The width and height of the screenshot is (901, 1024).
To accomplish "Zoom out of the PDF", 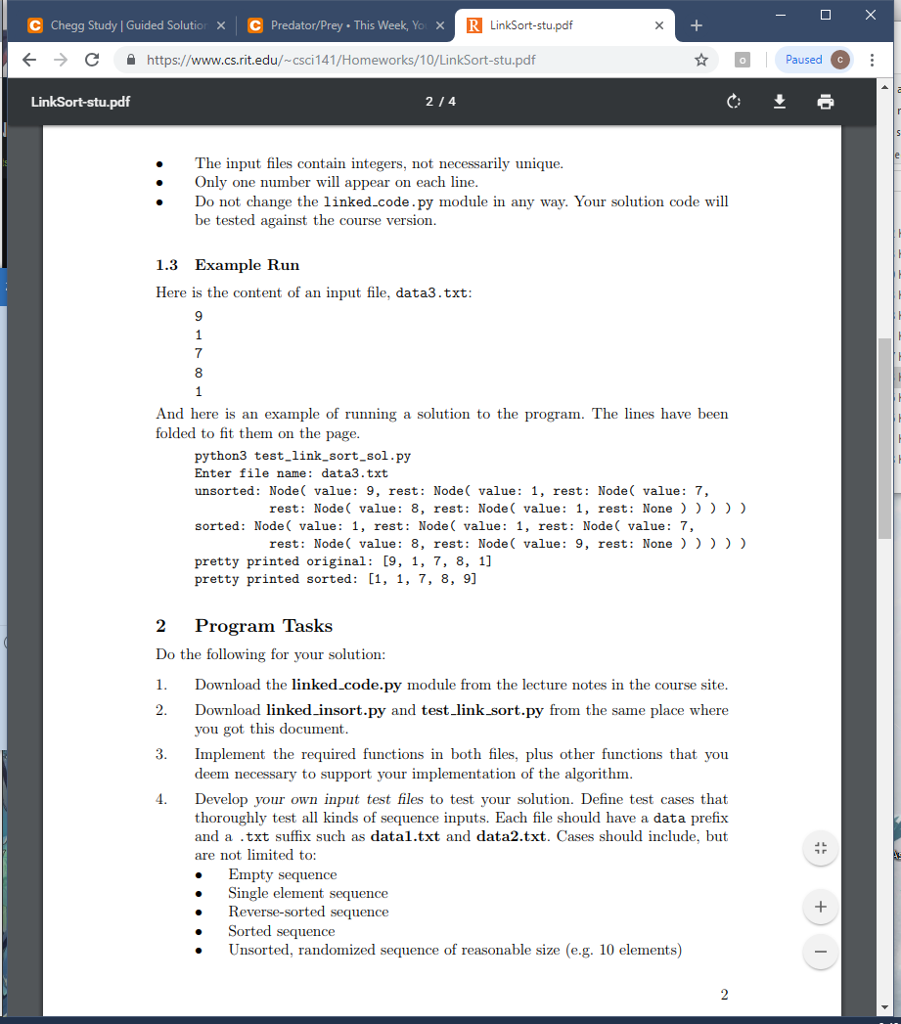I will [x=821, y=952].
